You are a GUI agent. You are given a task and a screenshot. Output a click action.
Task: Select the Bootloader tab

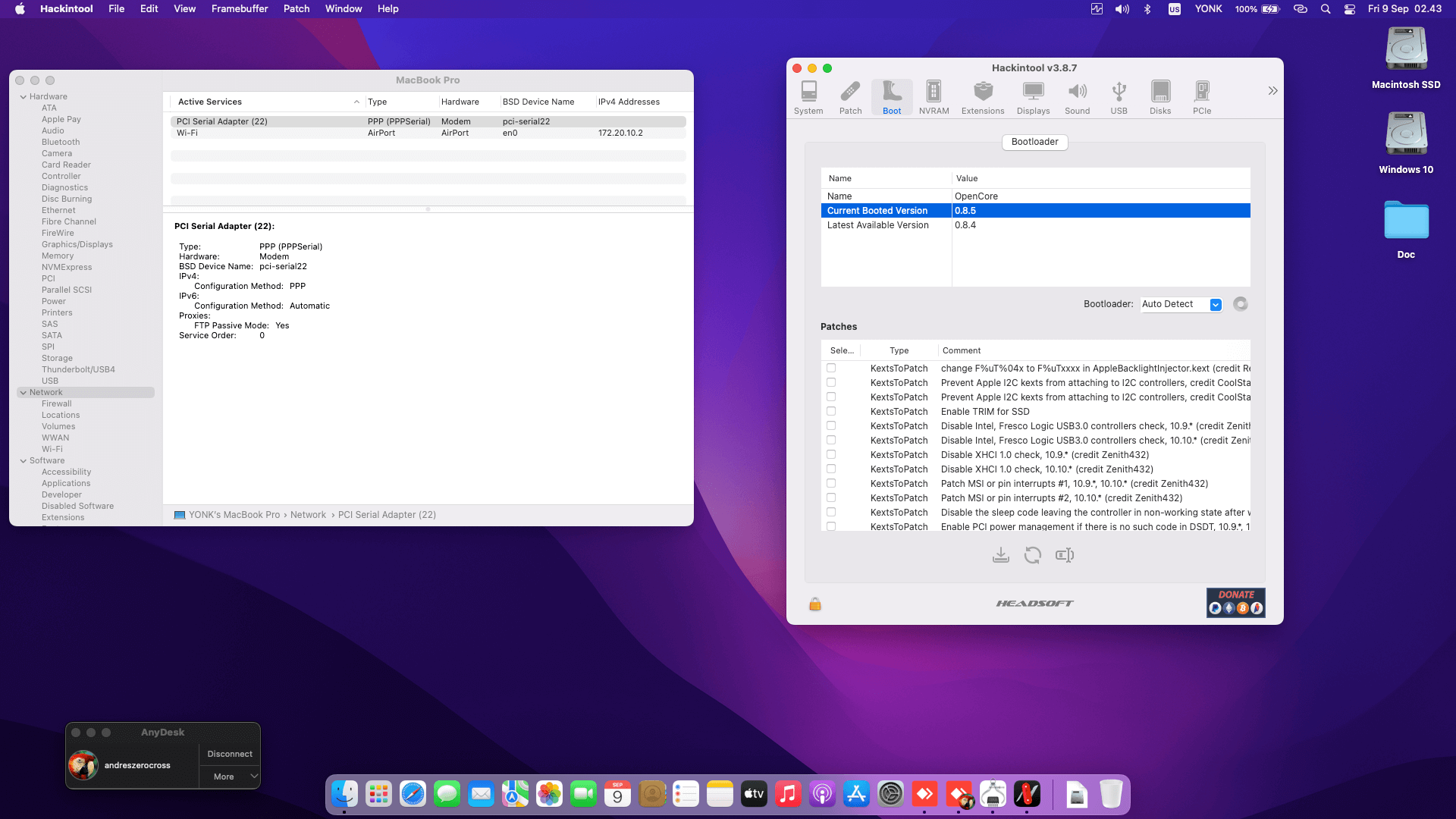[x=1035, y=142]
